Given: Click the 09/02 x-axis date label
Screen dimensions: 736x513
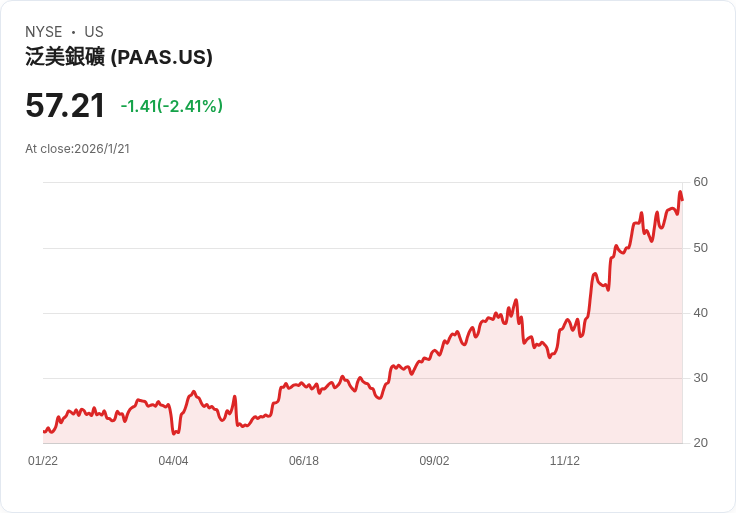Looking at the screenshot, I should (434, 461).
